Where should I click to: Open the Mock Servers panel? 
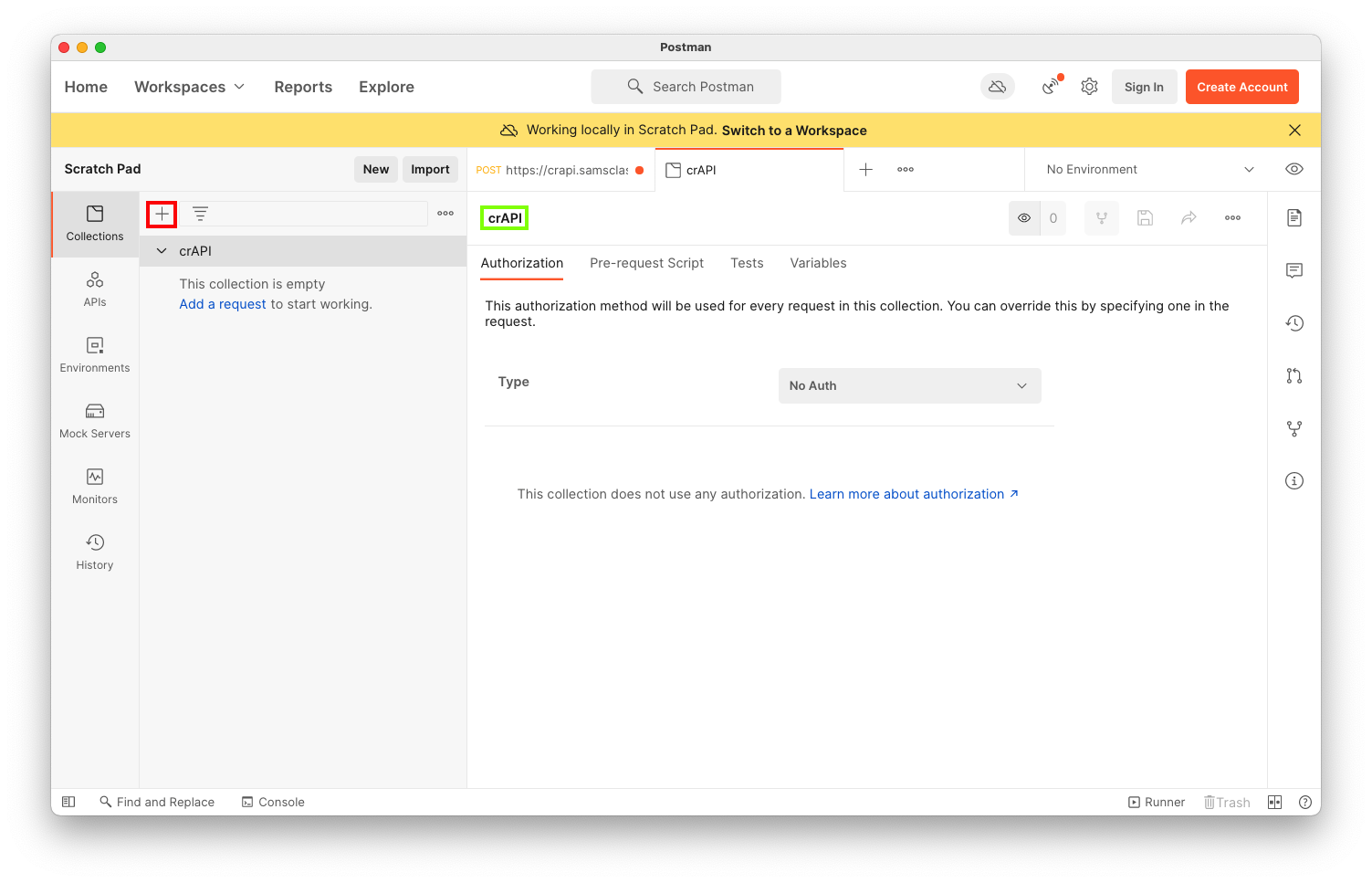coord(95,421)
